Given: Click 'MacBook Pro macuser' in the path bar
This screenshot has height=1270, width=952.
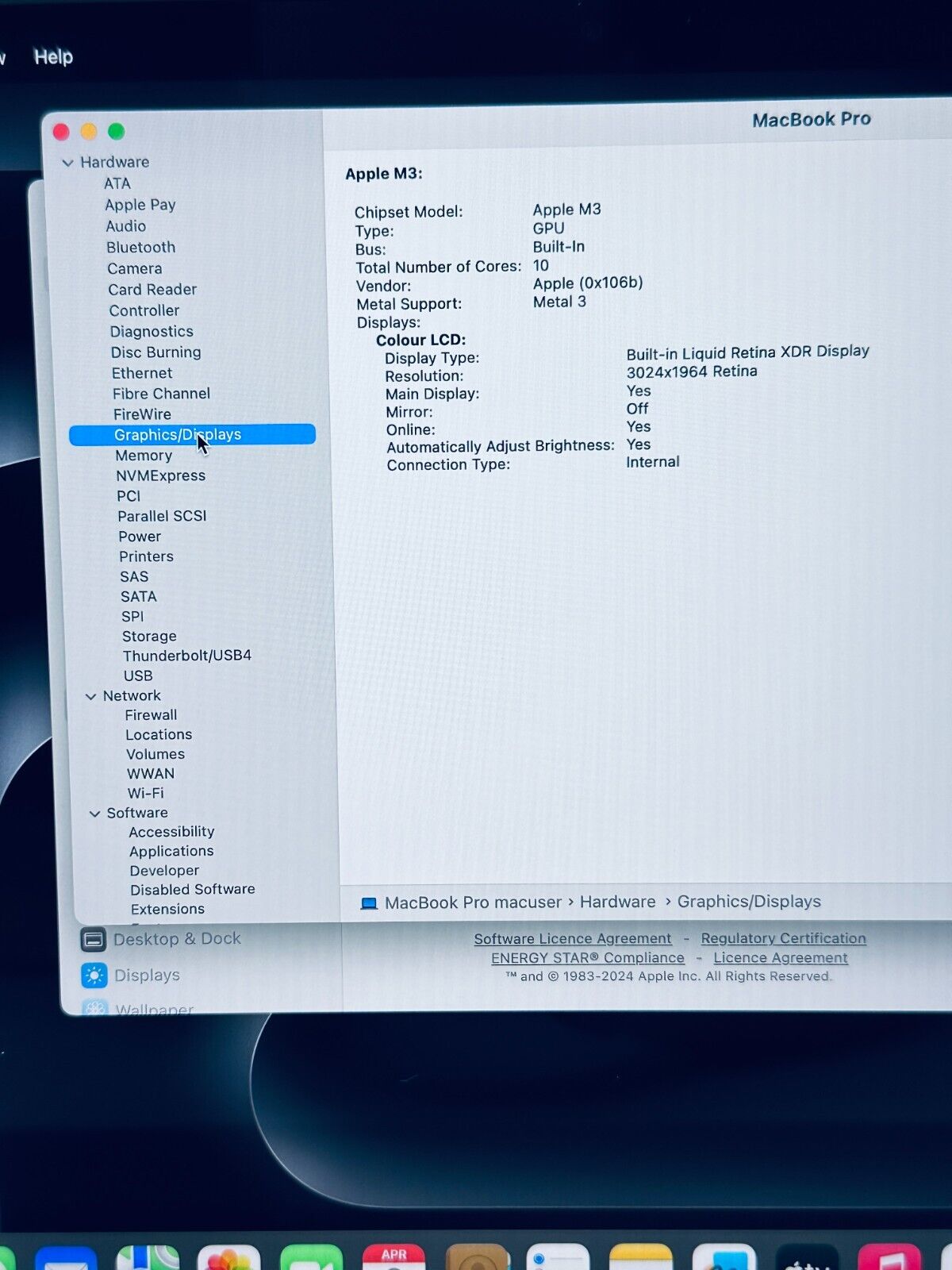Looking at the screenshot, I should pyautogui.click(x=473, y=903).
